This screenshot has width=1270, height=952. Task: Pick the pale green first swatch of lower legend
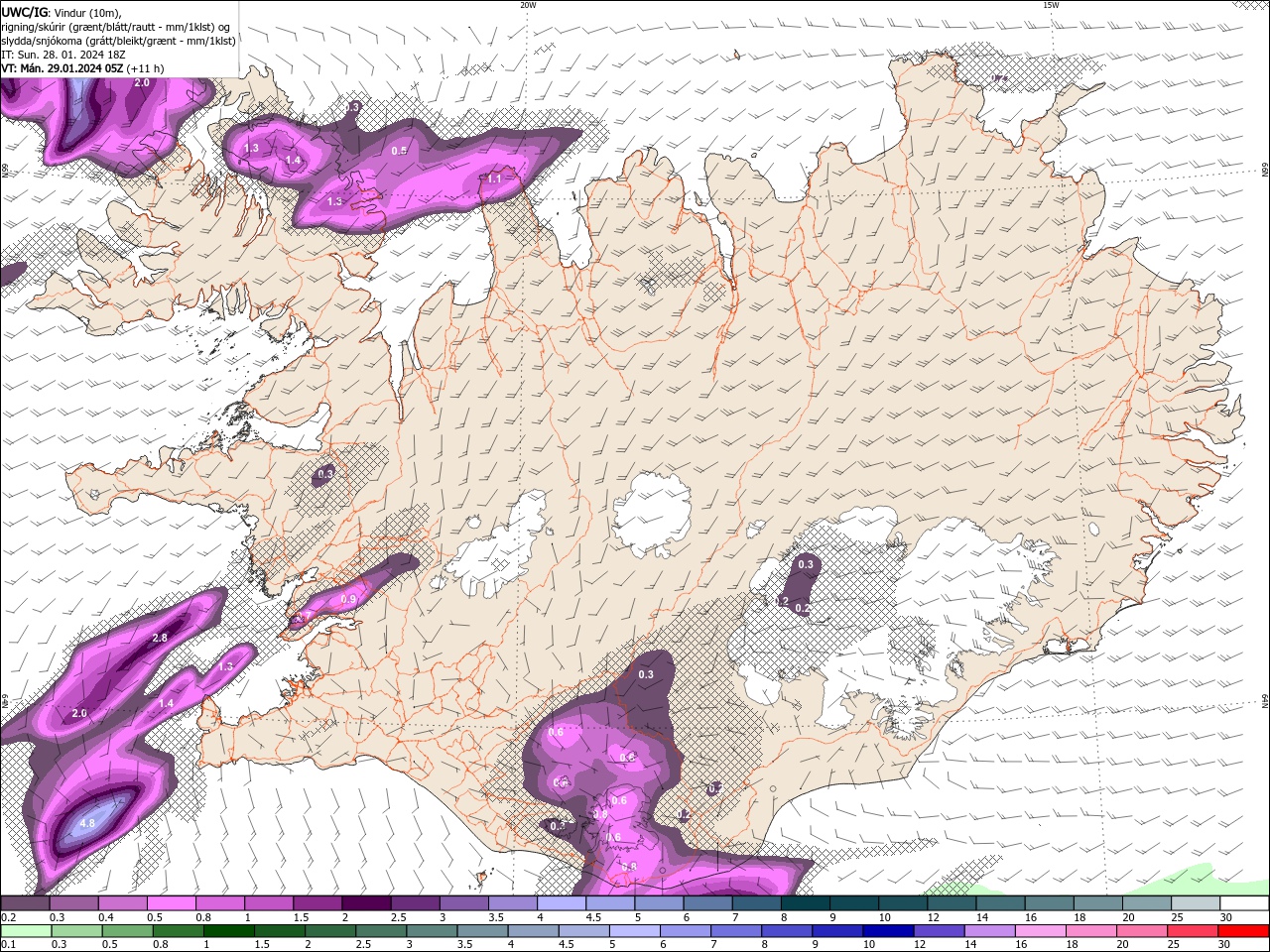25,931
